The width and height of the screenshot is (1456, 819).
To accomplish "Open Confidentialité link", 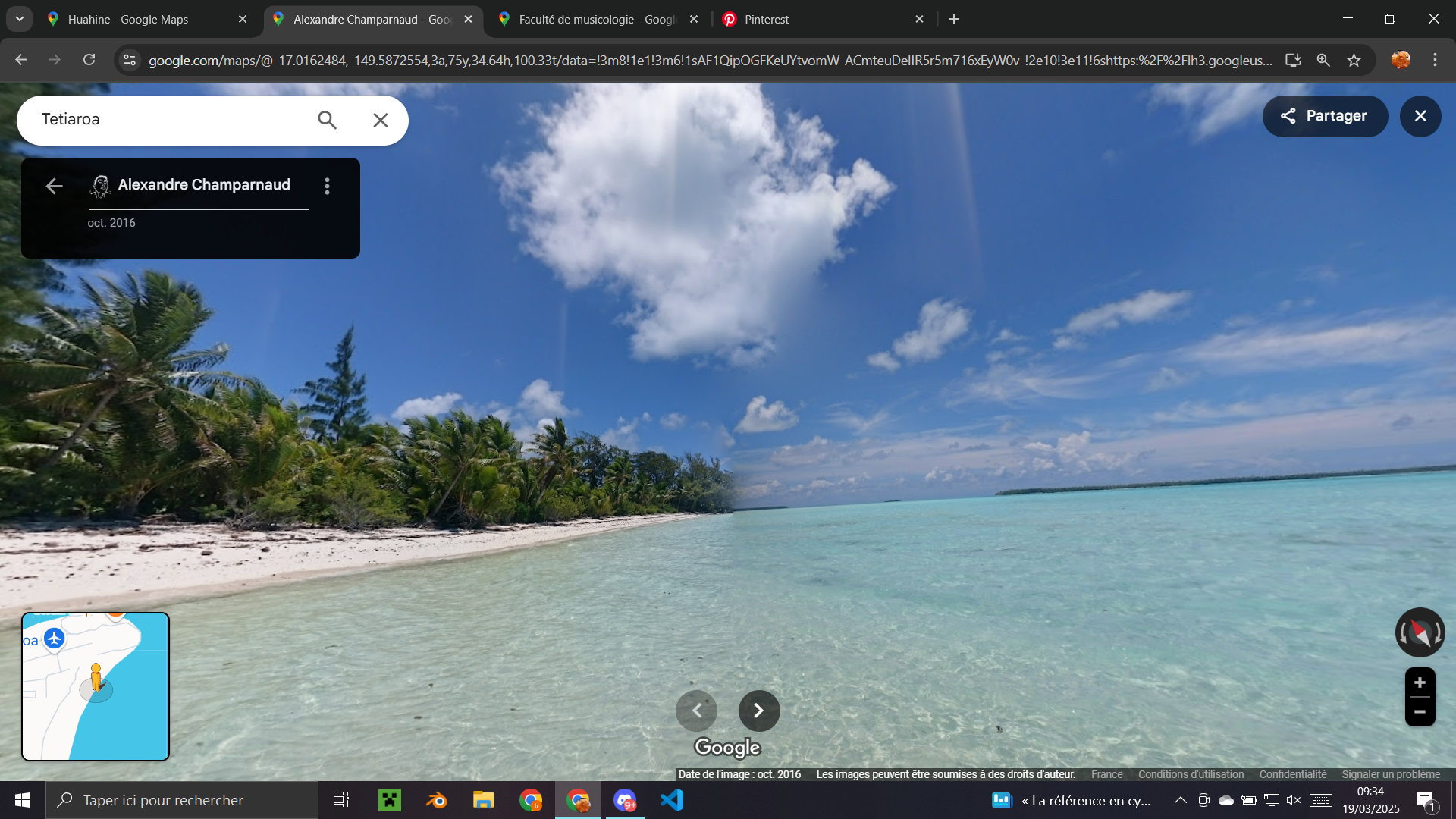I will click(1293, 774).
